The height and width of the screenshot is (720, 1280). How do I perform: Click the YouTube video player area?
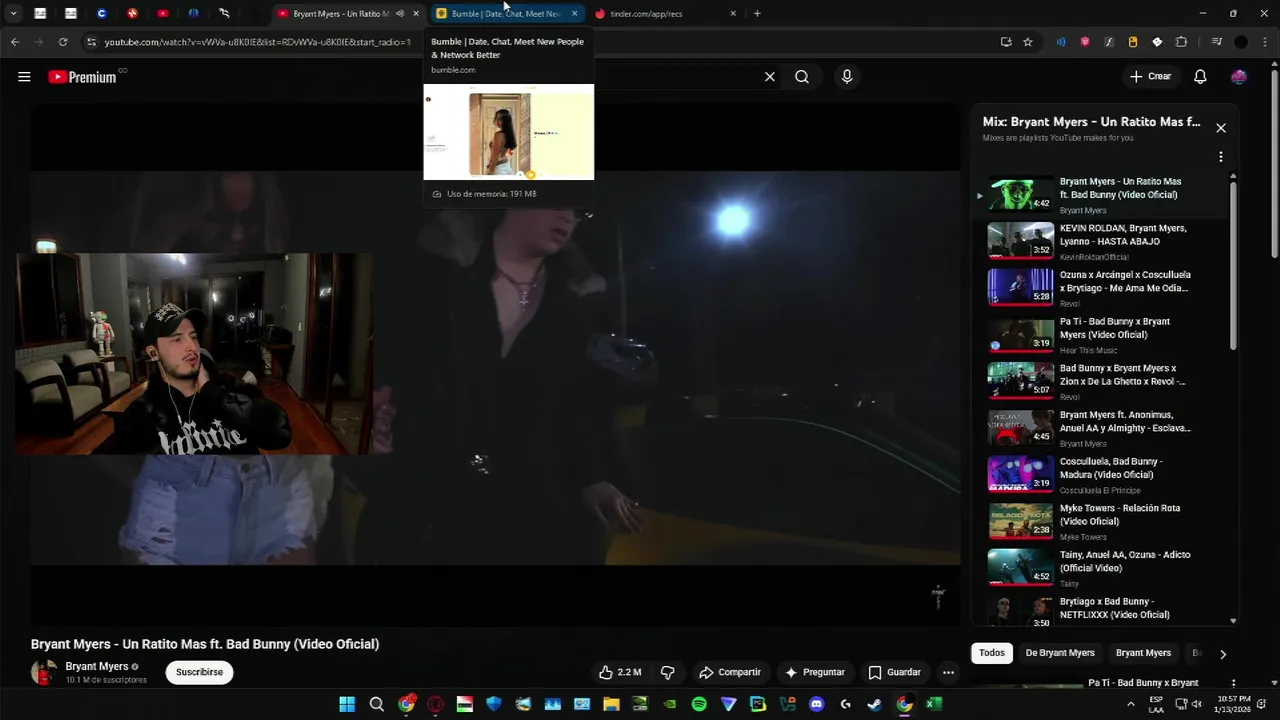495,365
